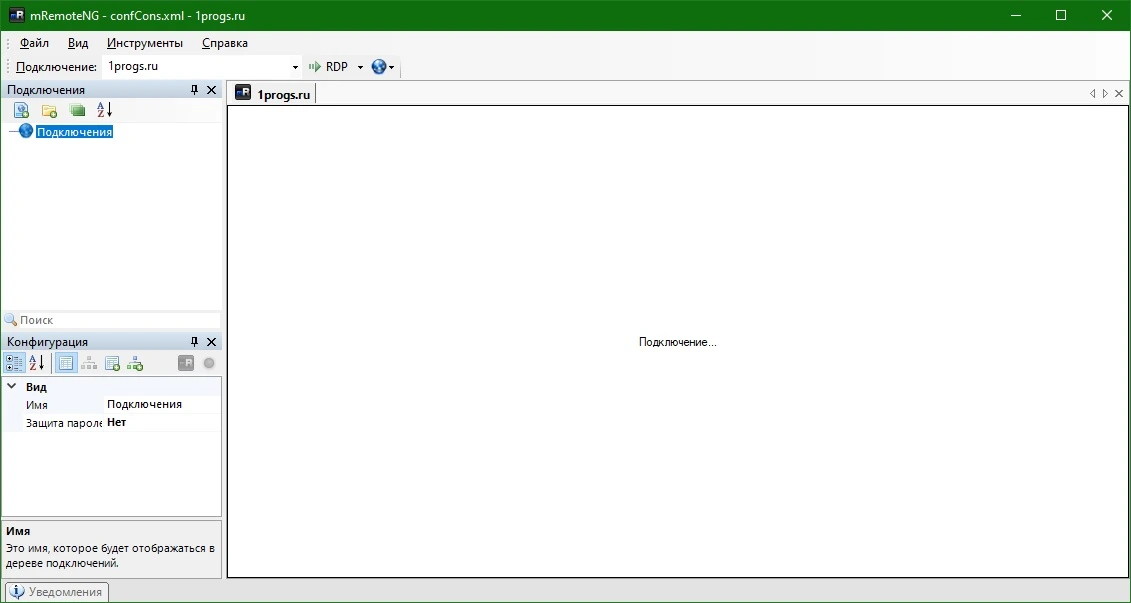Switch config grid to categorized view
The width and height of the screenshot is (1131, 603).
click(x=14, y=363)
